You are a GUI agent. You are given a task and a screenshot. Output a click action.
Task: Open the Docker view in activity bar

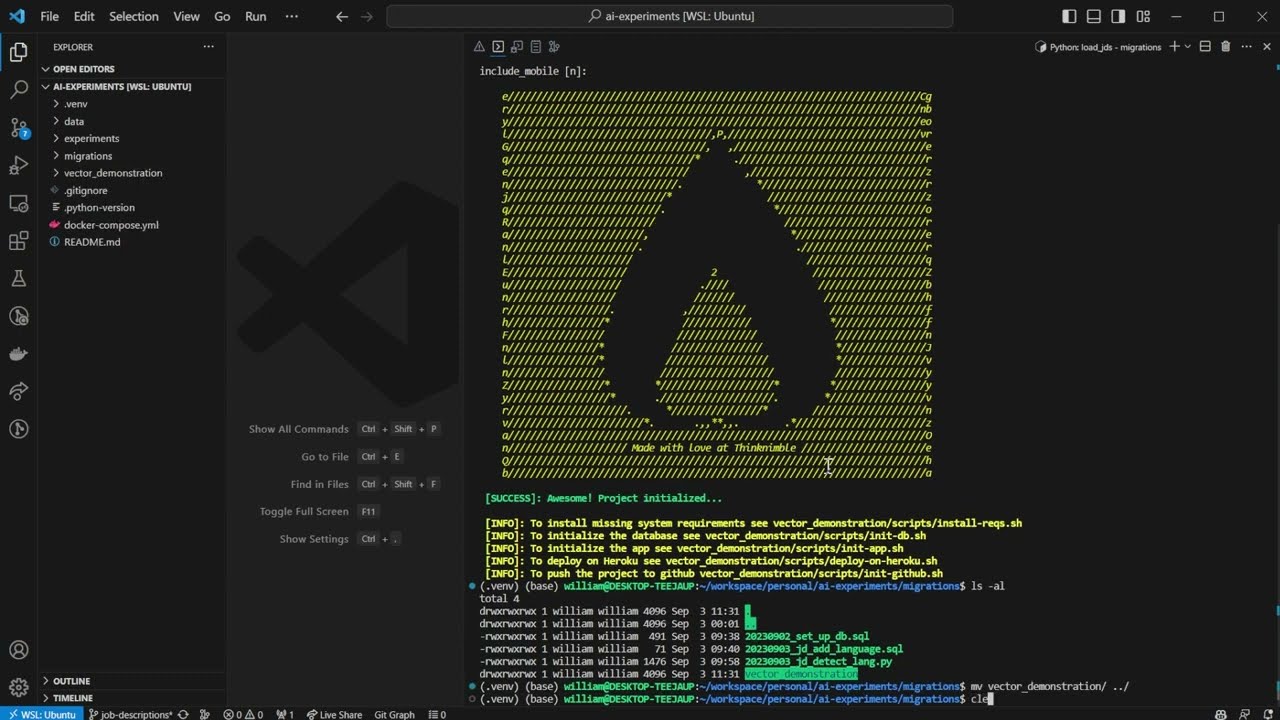[x=18, y=353]
